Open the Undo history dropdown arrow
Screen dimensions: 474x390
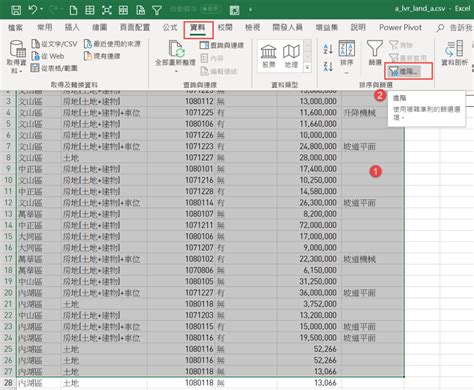(42, 10)
